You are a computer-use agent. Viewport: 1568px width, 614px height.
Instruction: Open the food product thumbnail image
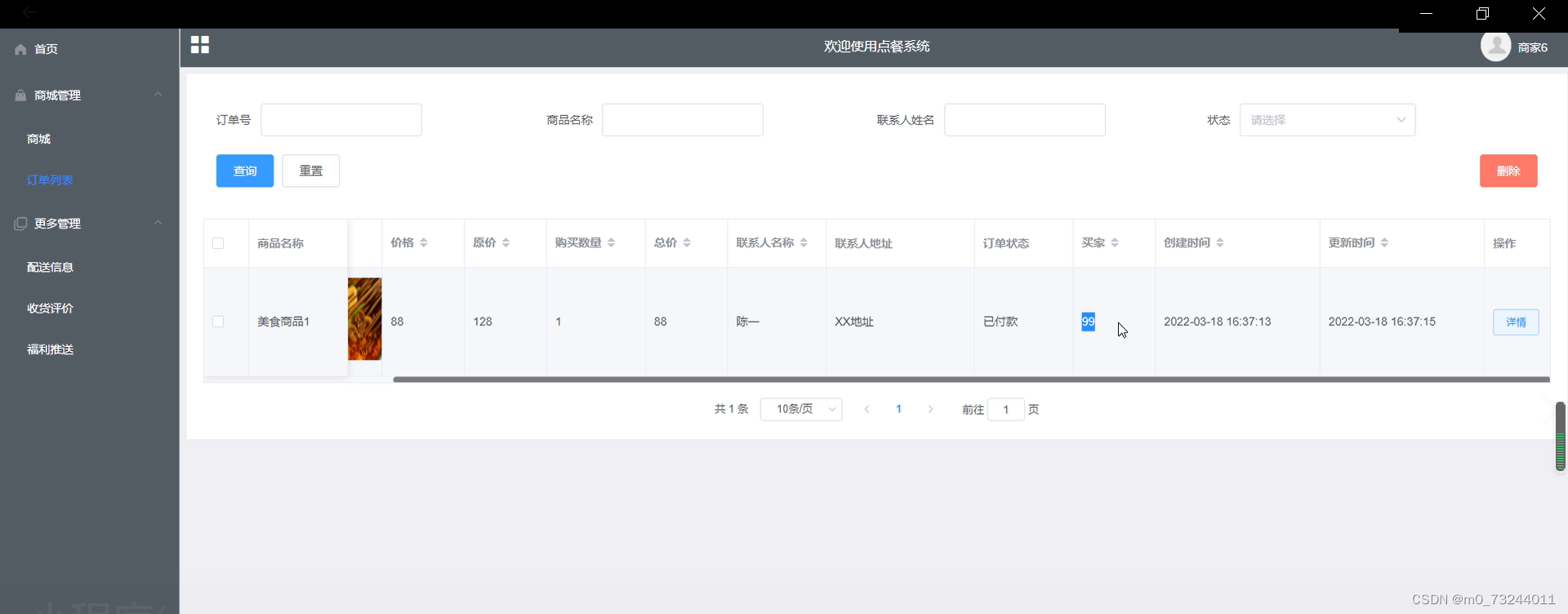click(x=365, y=319)
